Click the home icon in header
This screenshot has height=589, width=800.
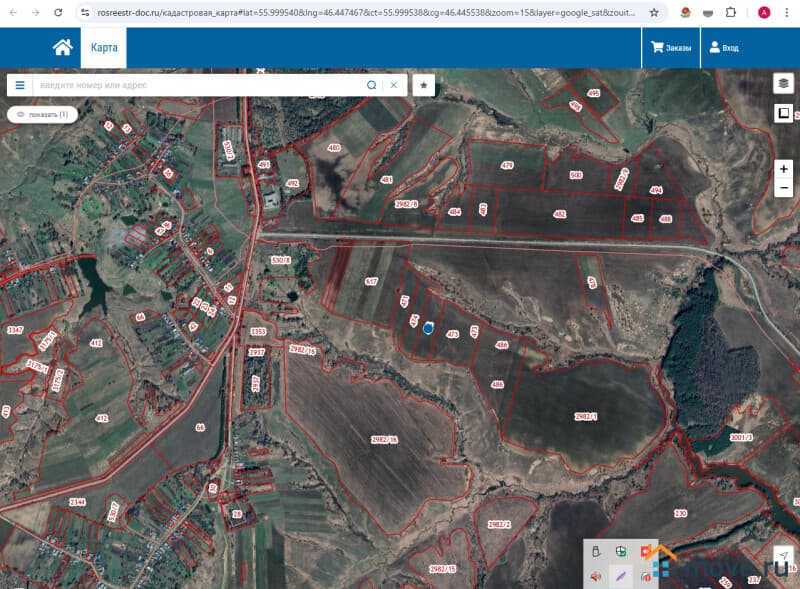(x=62, y=47)
